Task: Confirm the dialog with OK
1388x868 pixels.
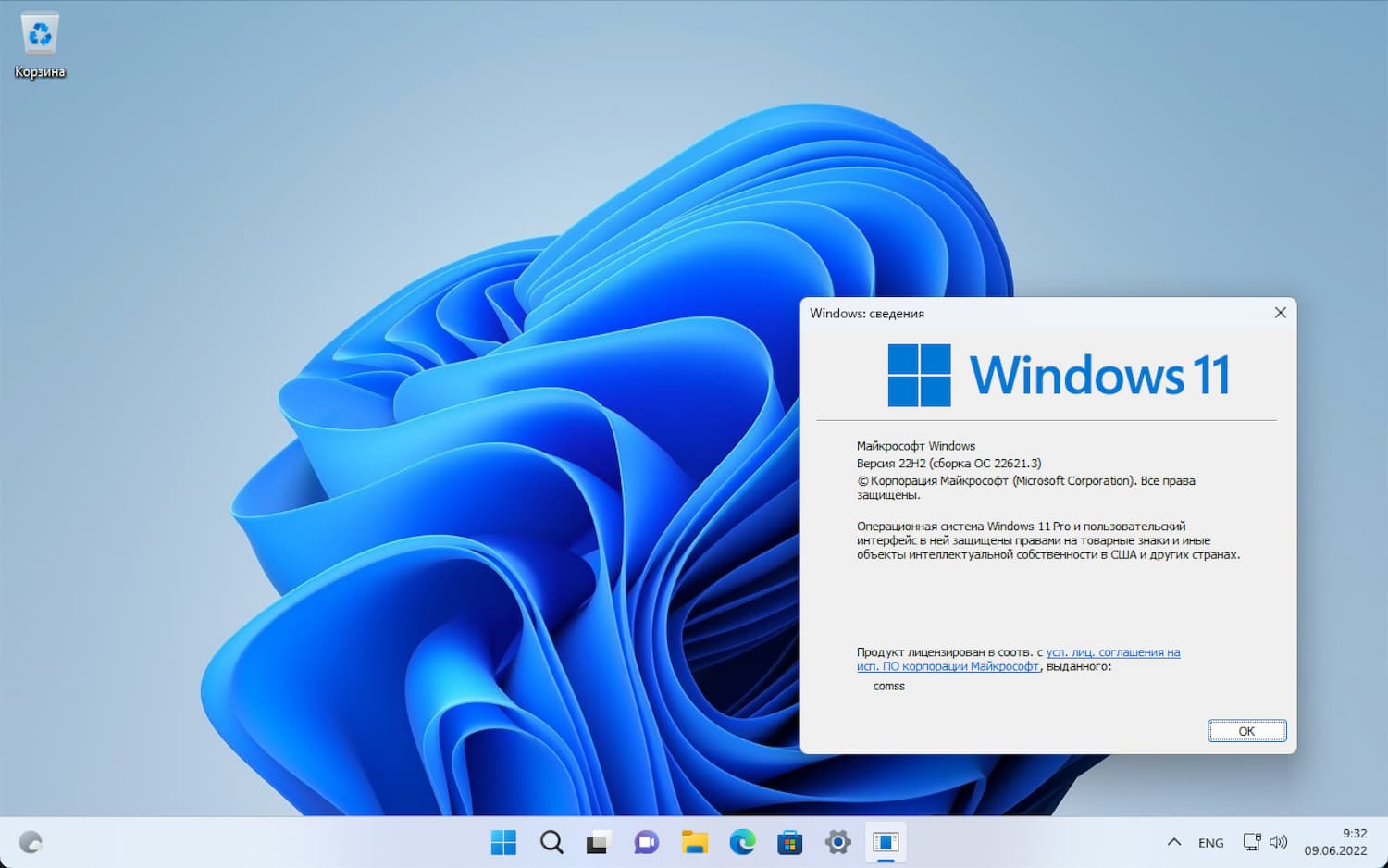Action: tap(1246, 730)
